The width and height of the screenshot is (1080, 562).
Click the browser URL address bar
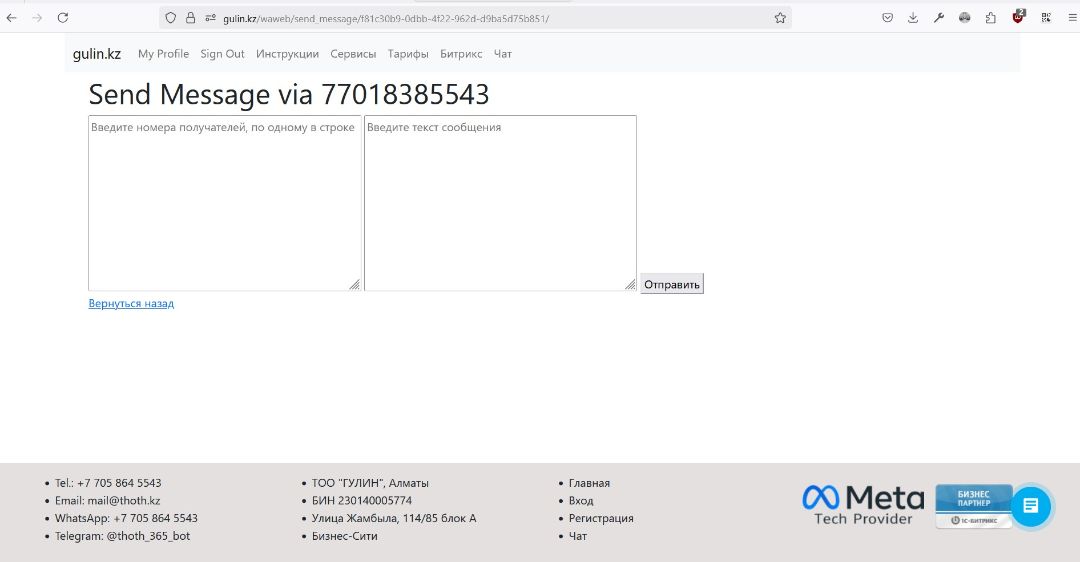click(480, 18)
